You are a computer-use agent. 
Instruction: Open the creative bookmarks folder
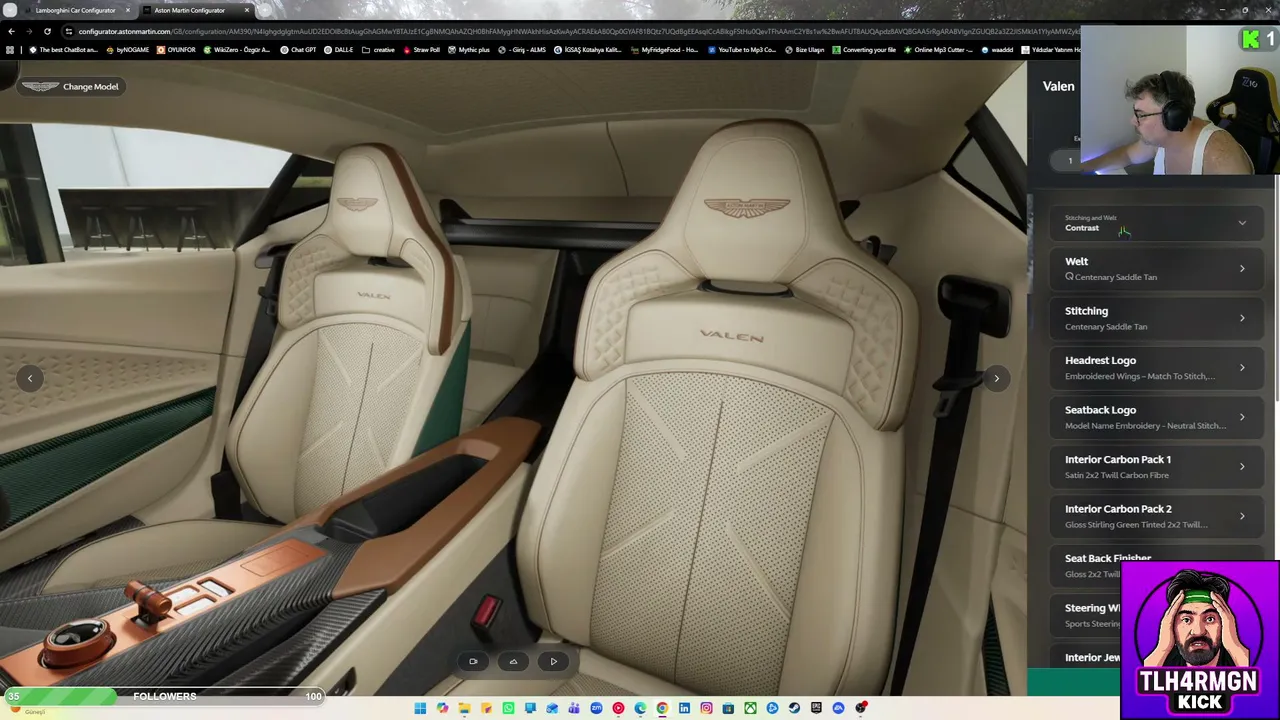coord(378,50)
